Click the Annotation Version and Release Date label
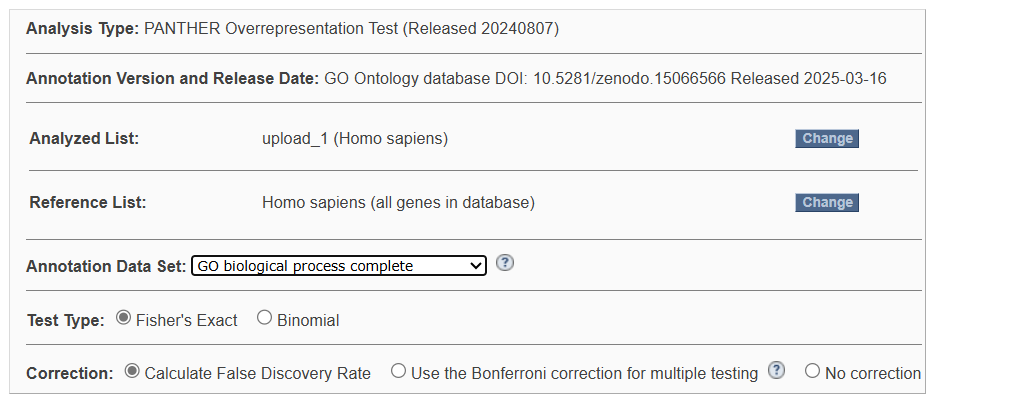The image size is (1010, 405). pyautogui.click(x=173, y=79)
